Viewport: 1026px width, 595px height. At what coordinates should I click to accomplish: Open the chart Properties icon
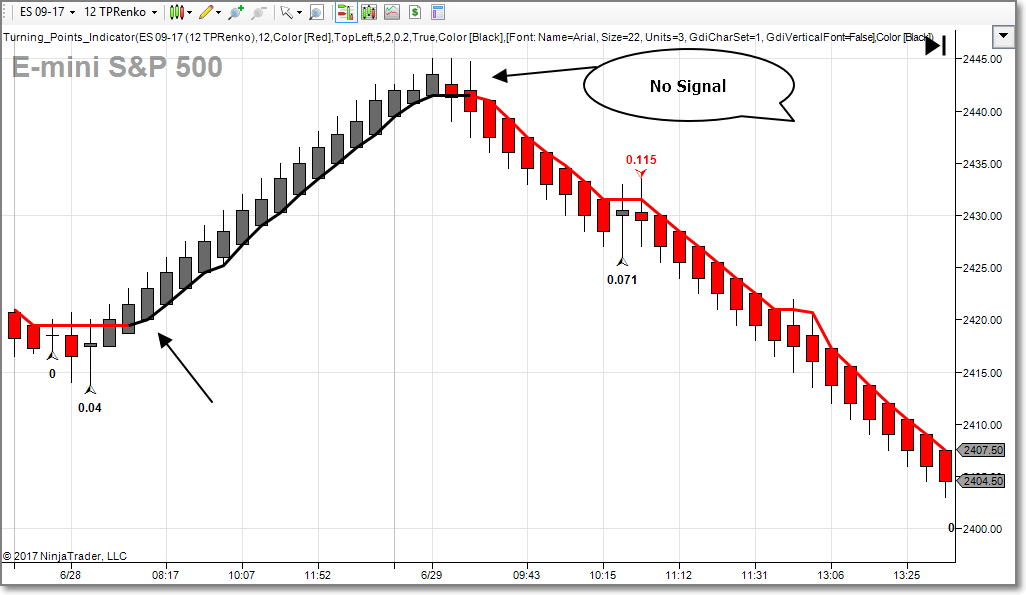[x=437, y=12]
